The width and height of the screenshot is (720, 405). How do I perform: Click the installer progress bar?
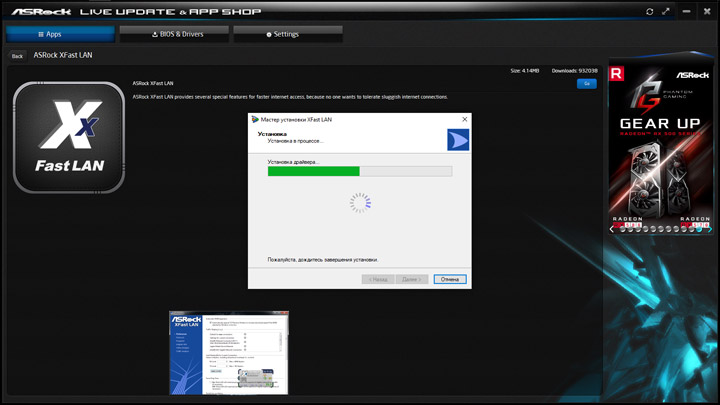point(360,171)
